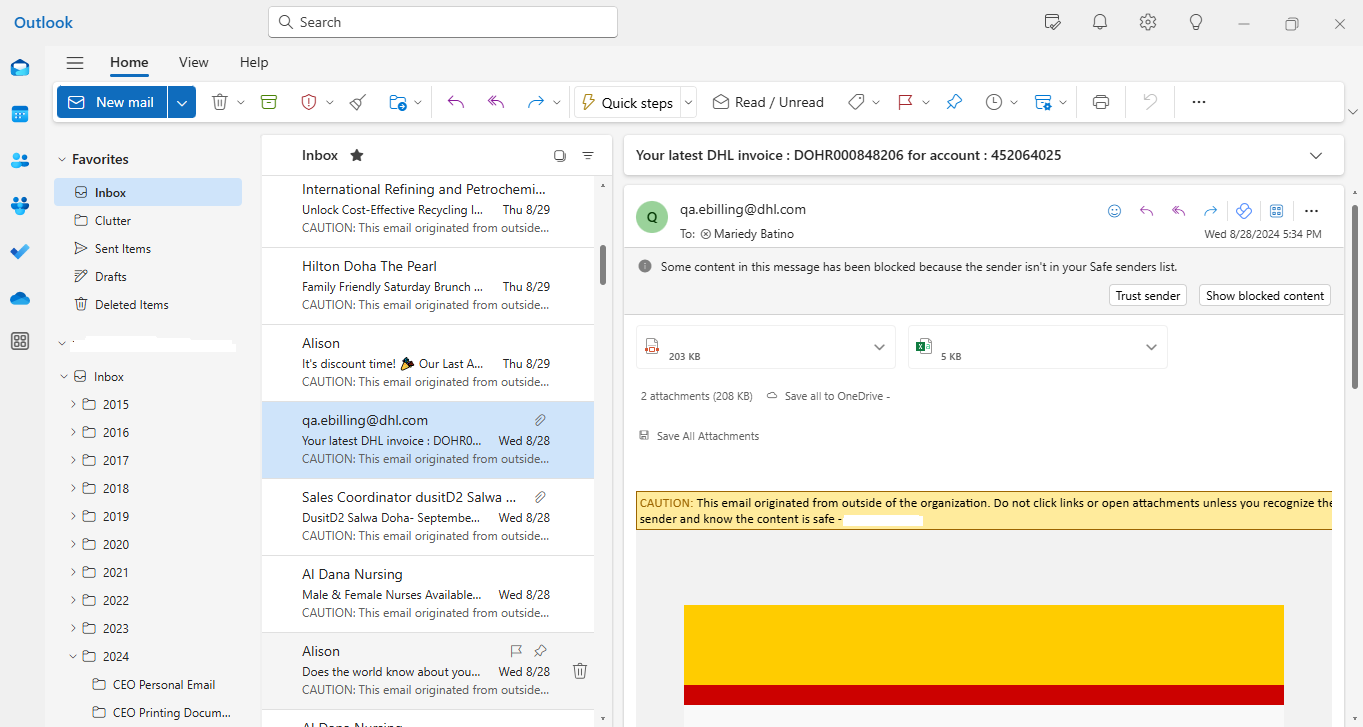This screenshot has width=1363, height=727.
Task: Open the Mail app in the sidebar
Action: [x=20, y=68]
